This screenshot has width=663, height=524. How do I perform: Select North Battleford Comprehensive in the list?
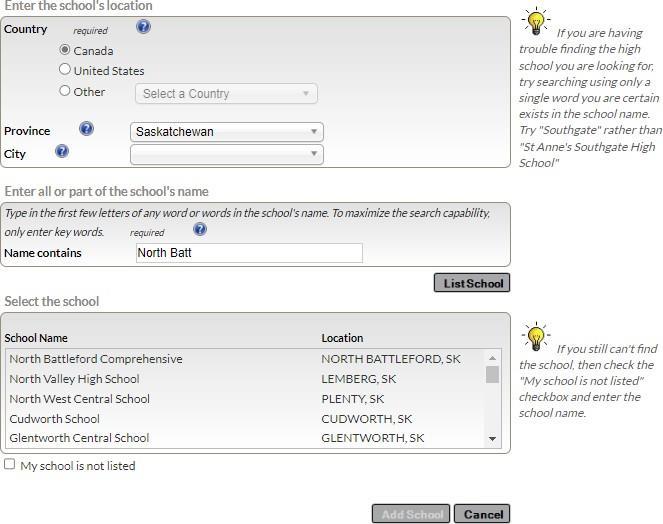coord(246,359)
